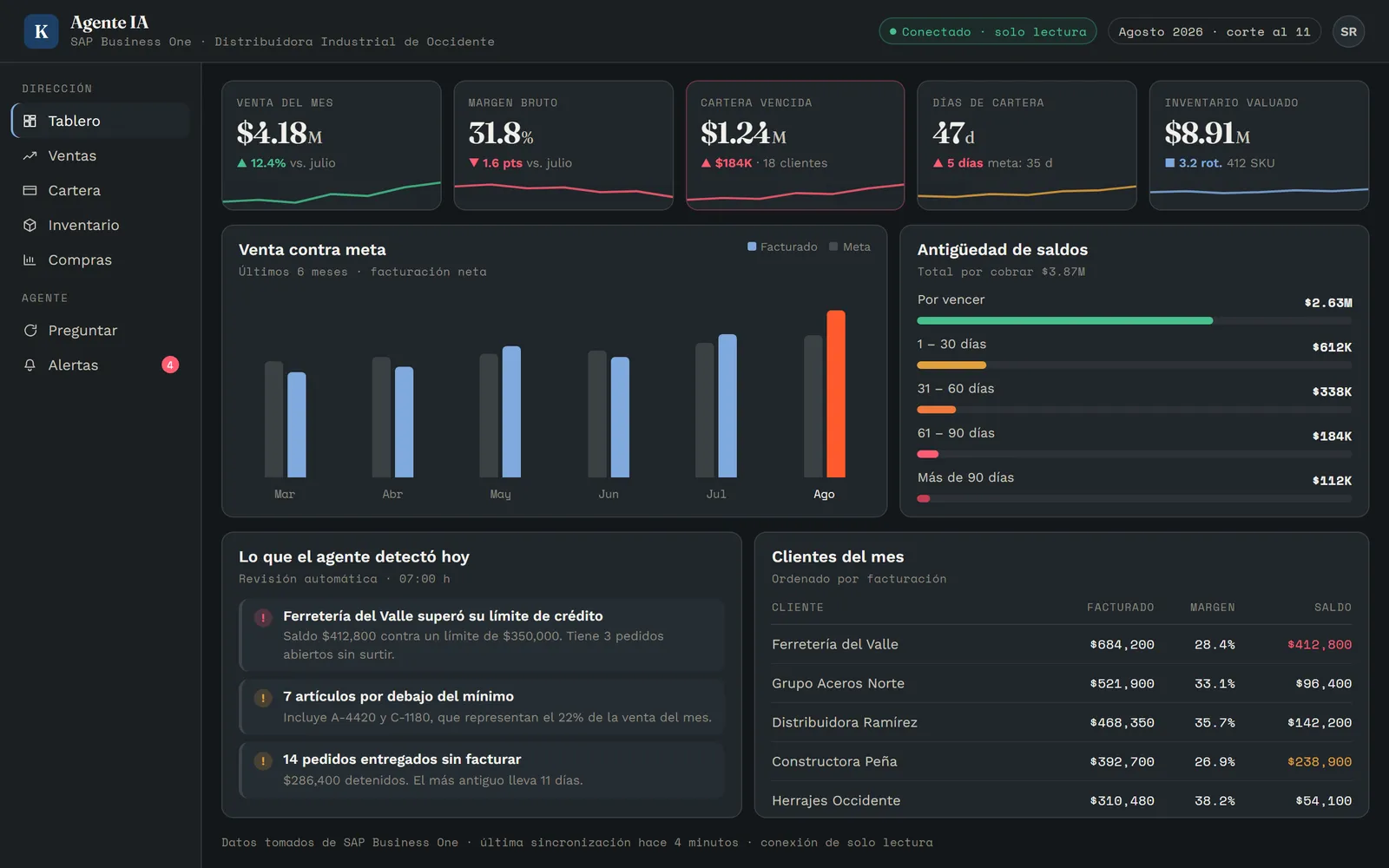Click the blue Jul facturado bar
Image resolution: width=1389 pixels, height=868 pixels.
[x=727, y=405]
